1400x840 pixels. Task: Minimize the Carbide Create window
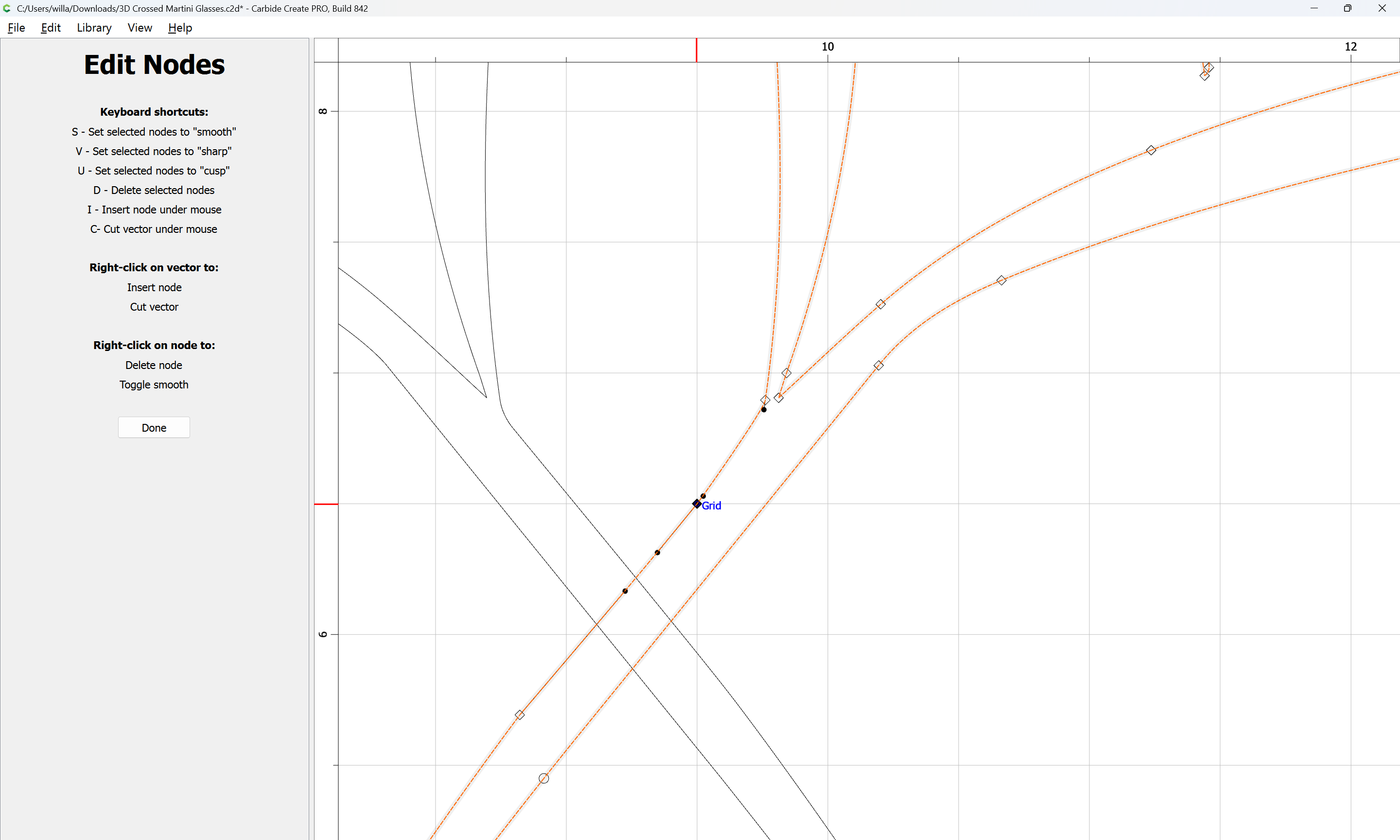(x=1313, y=8)
